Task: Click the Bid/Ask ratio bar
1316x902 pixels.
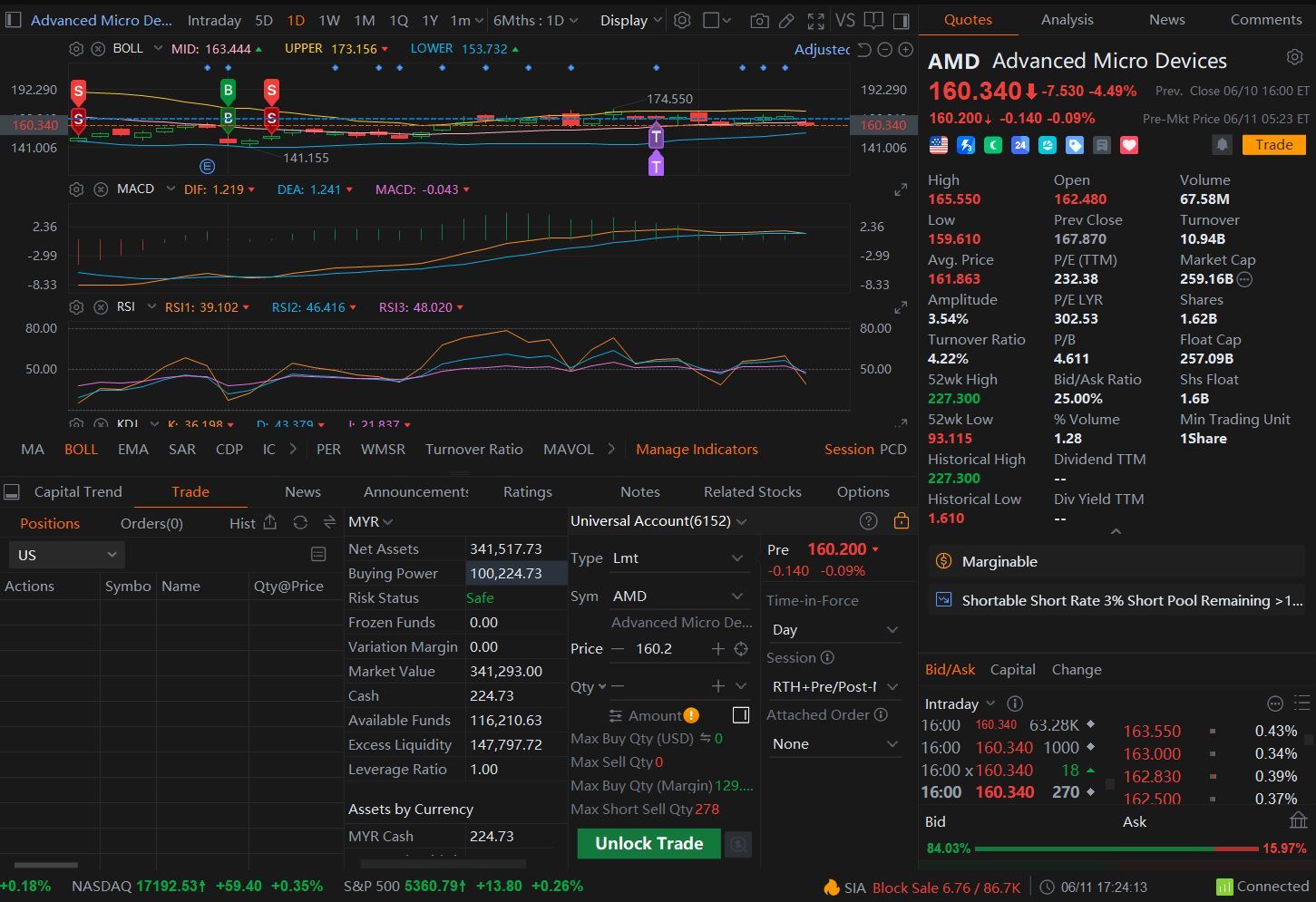Action: (1116, 849)
